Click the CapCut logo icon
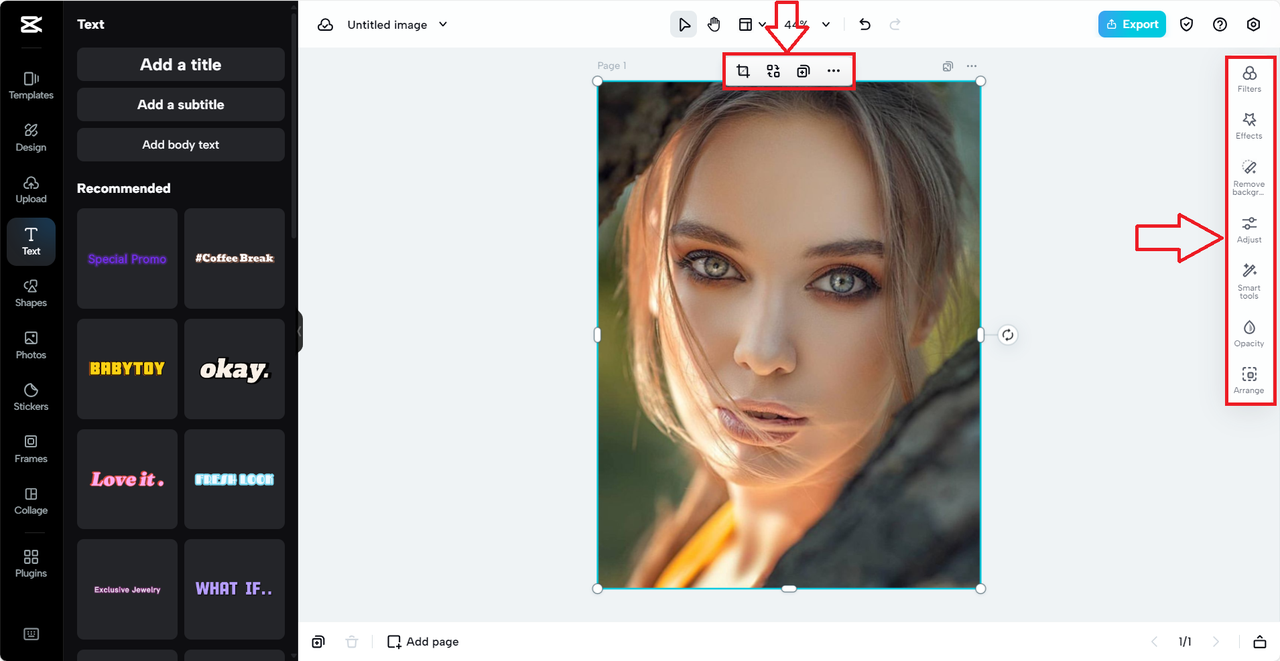Viewport: 1280px width, 661px height. pos(31,25)
